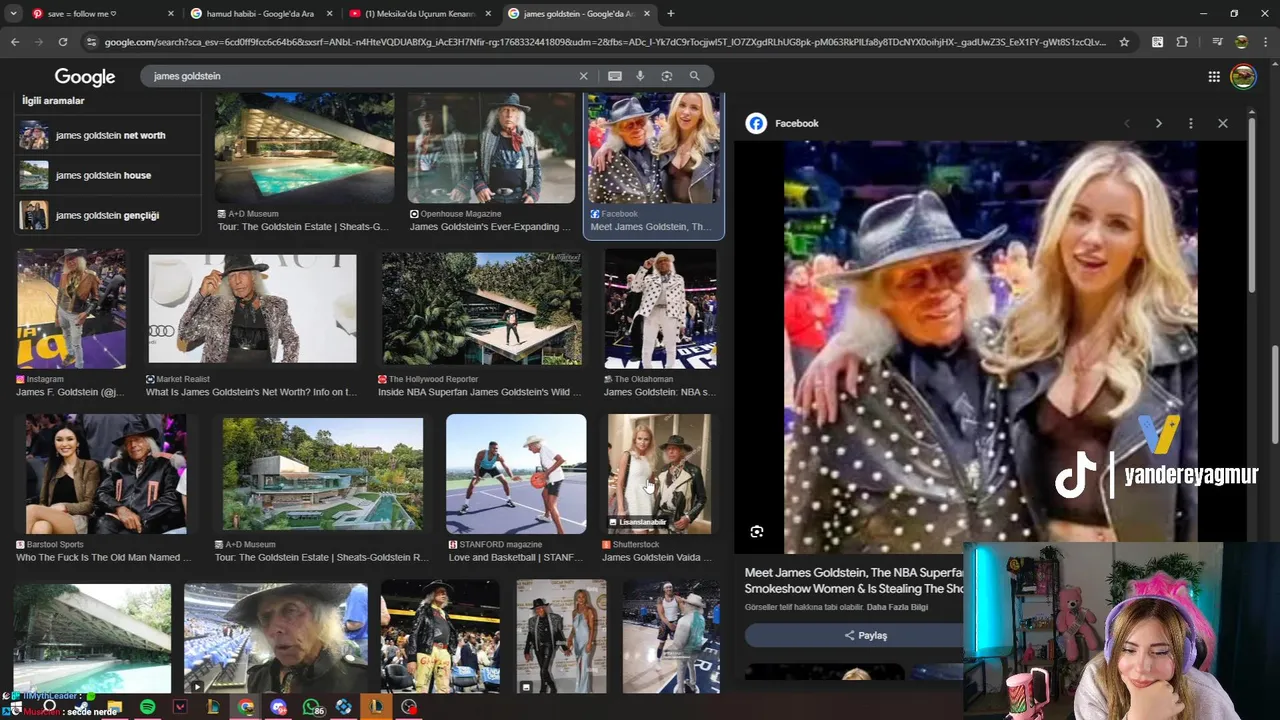Open the media control playlist icon
The width and height of the screenshot is (1280, 720).
tap(1216, 42)
